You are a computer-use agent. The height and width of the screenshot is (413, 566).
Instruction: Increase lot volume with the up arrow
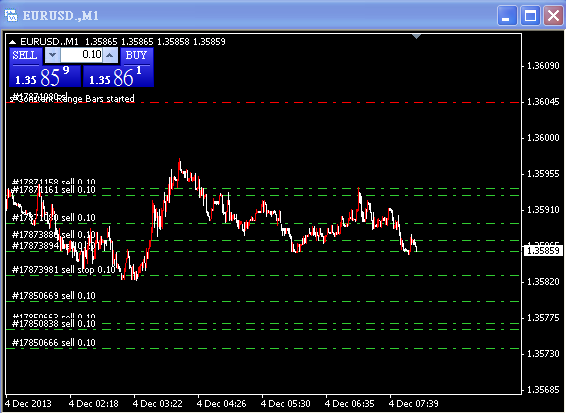pos(110,55)
